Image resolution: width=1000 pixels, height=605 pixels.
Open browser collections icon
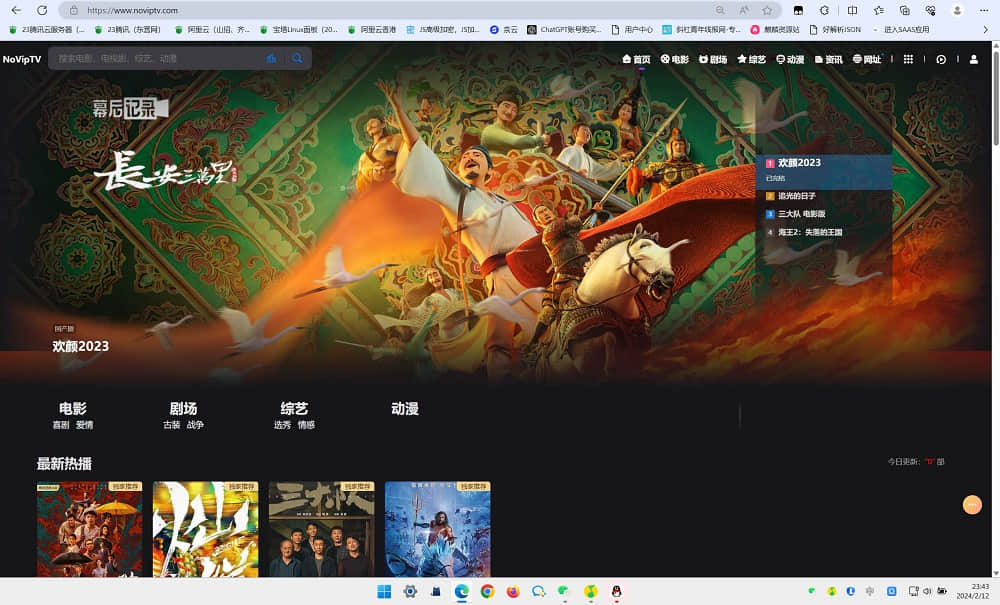point(904,10)
